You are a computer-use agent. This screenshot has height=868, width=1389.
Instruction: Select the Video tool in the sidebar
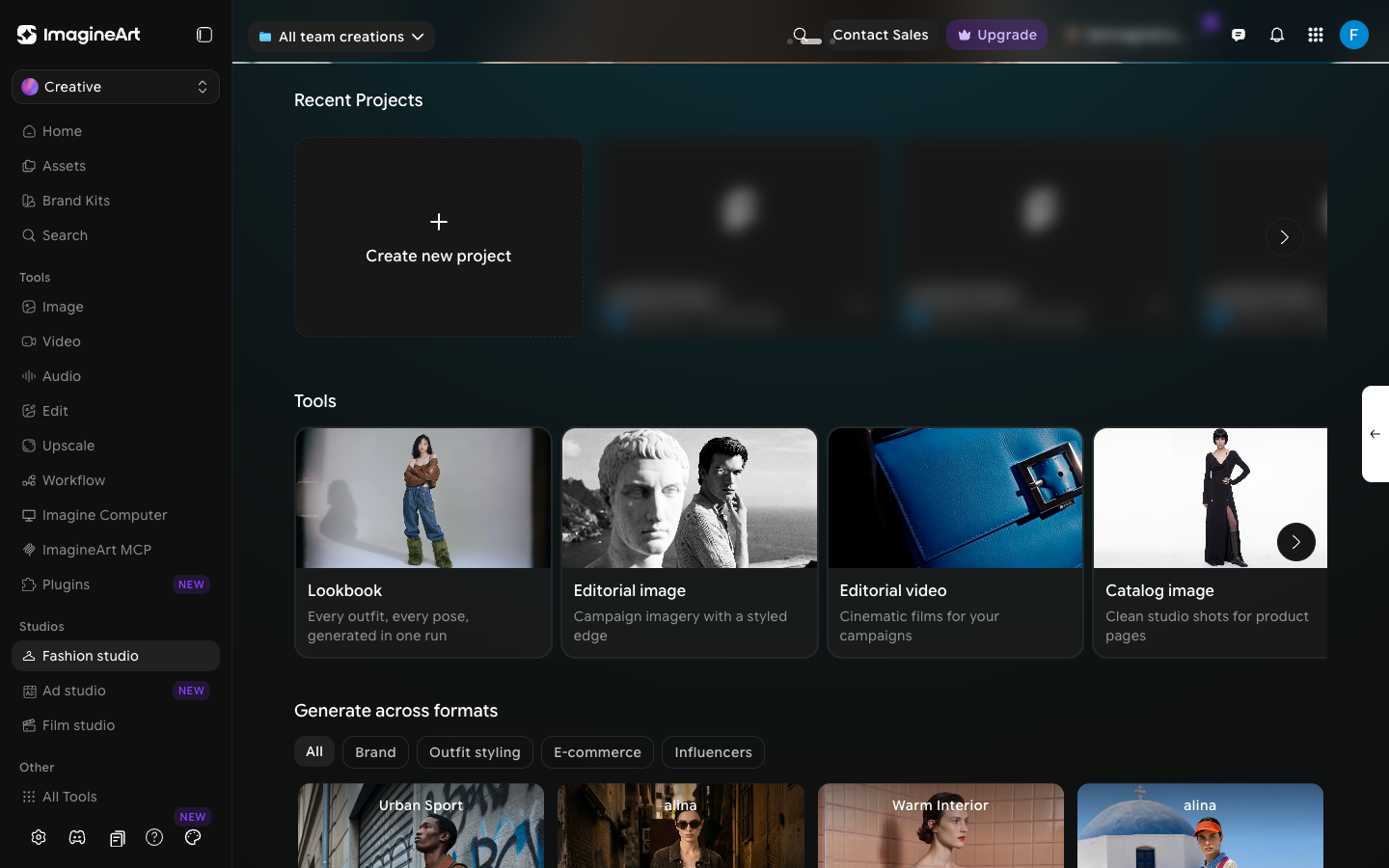click(x=116, y=341)
